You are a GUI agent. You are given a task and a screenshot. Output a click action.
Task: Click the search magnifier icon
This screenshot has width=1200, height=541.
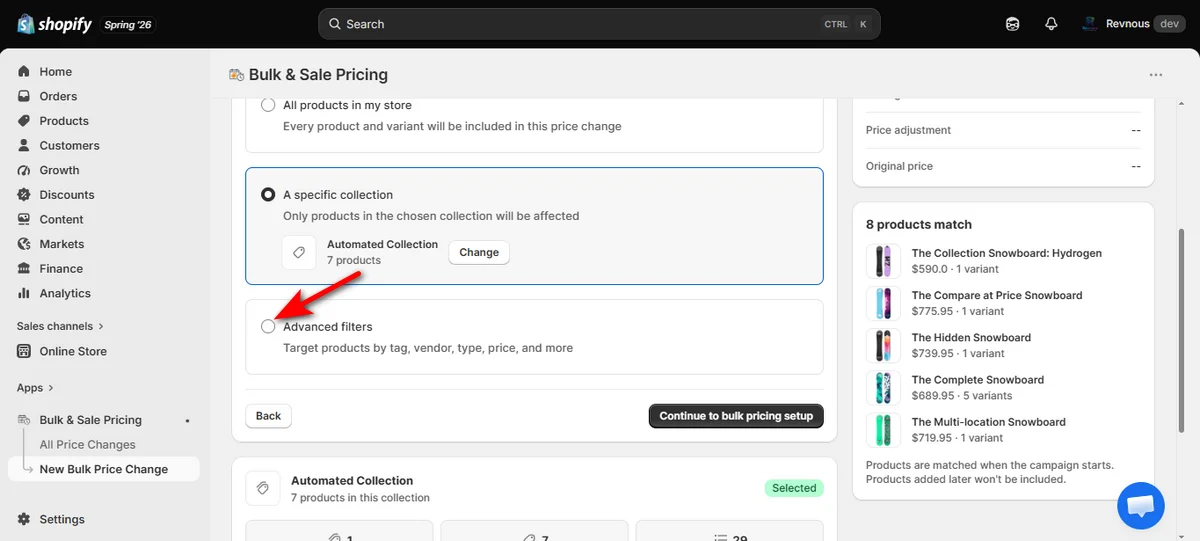tap(335, 24)
